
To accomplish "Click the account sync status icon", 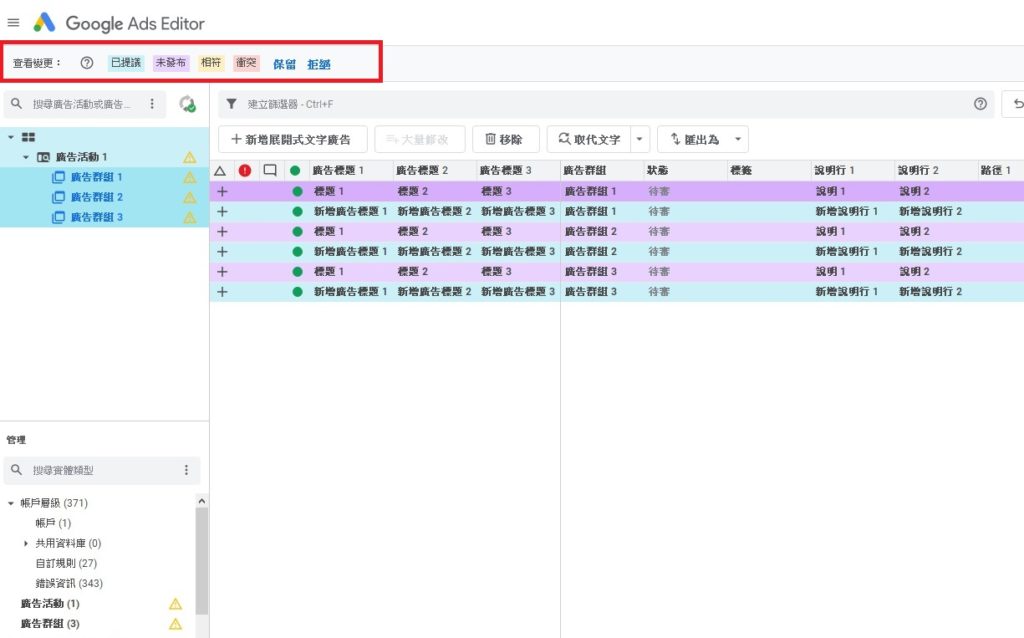I will point(187,104).
